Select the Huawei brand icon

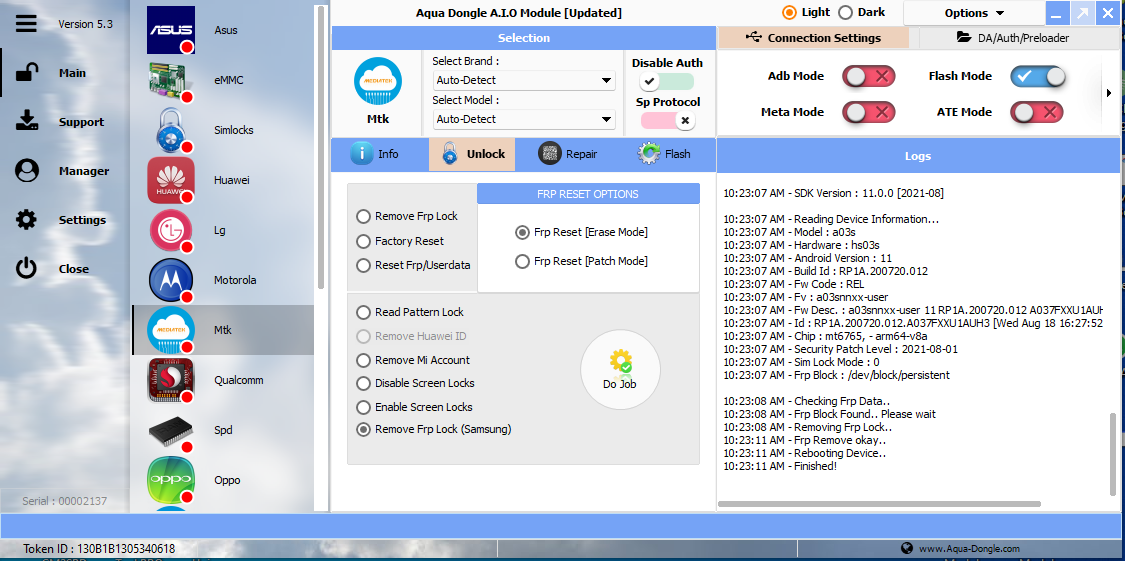171,180
